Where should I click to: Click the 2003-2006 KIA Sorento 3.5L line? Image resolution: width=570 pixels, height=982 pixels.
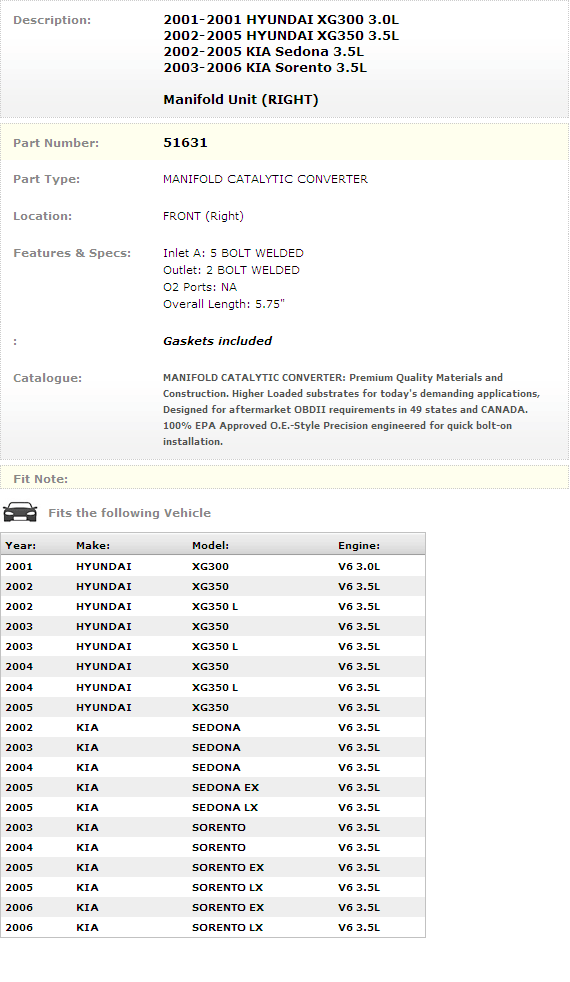pos(265,68)
